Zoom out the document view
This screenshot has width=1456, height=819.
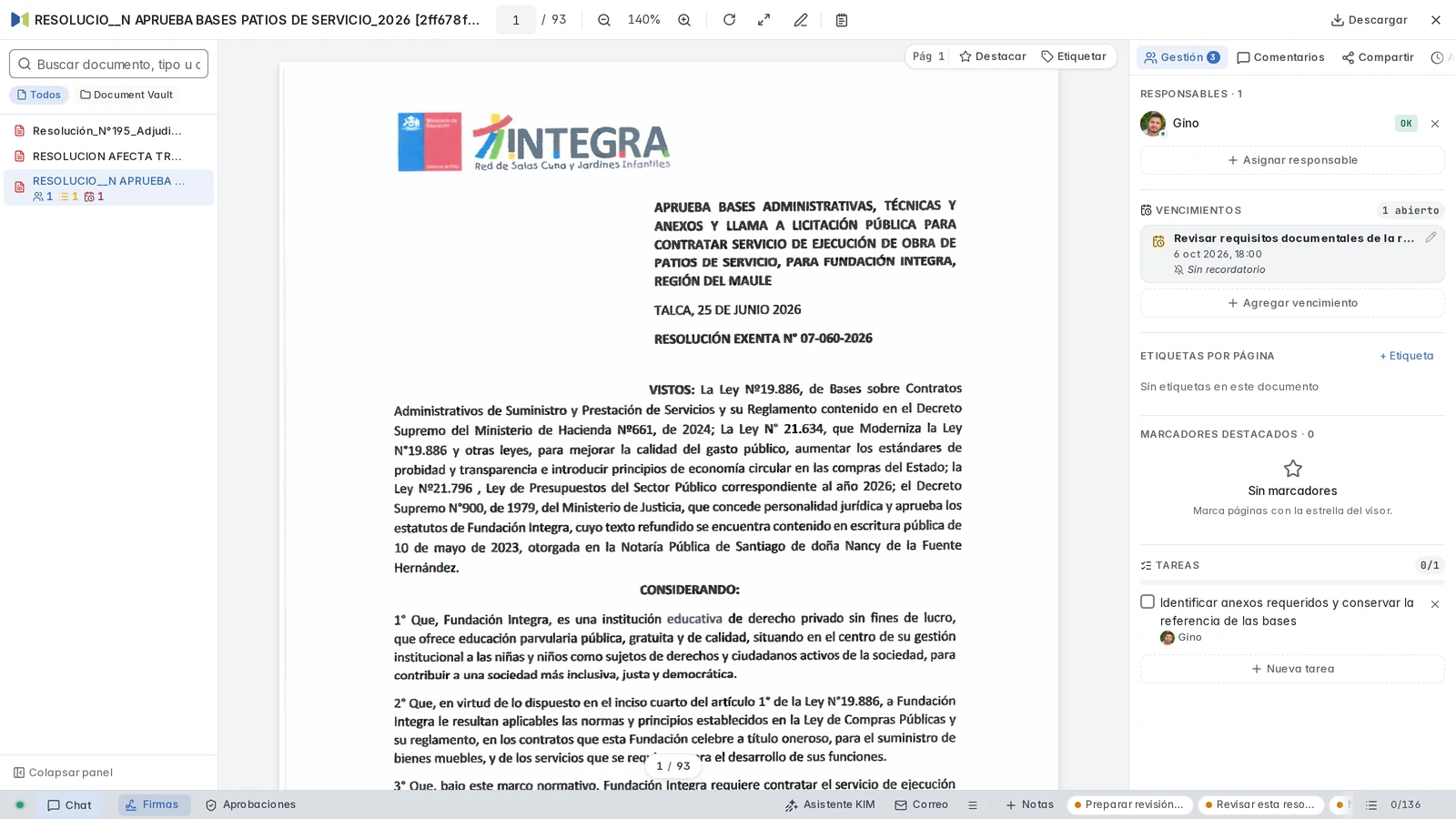point(604,20)
